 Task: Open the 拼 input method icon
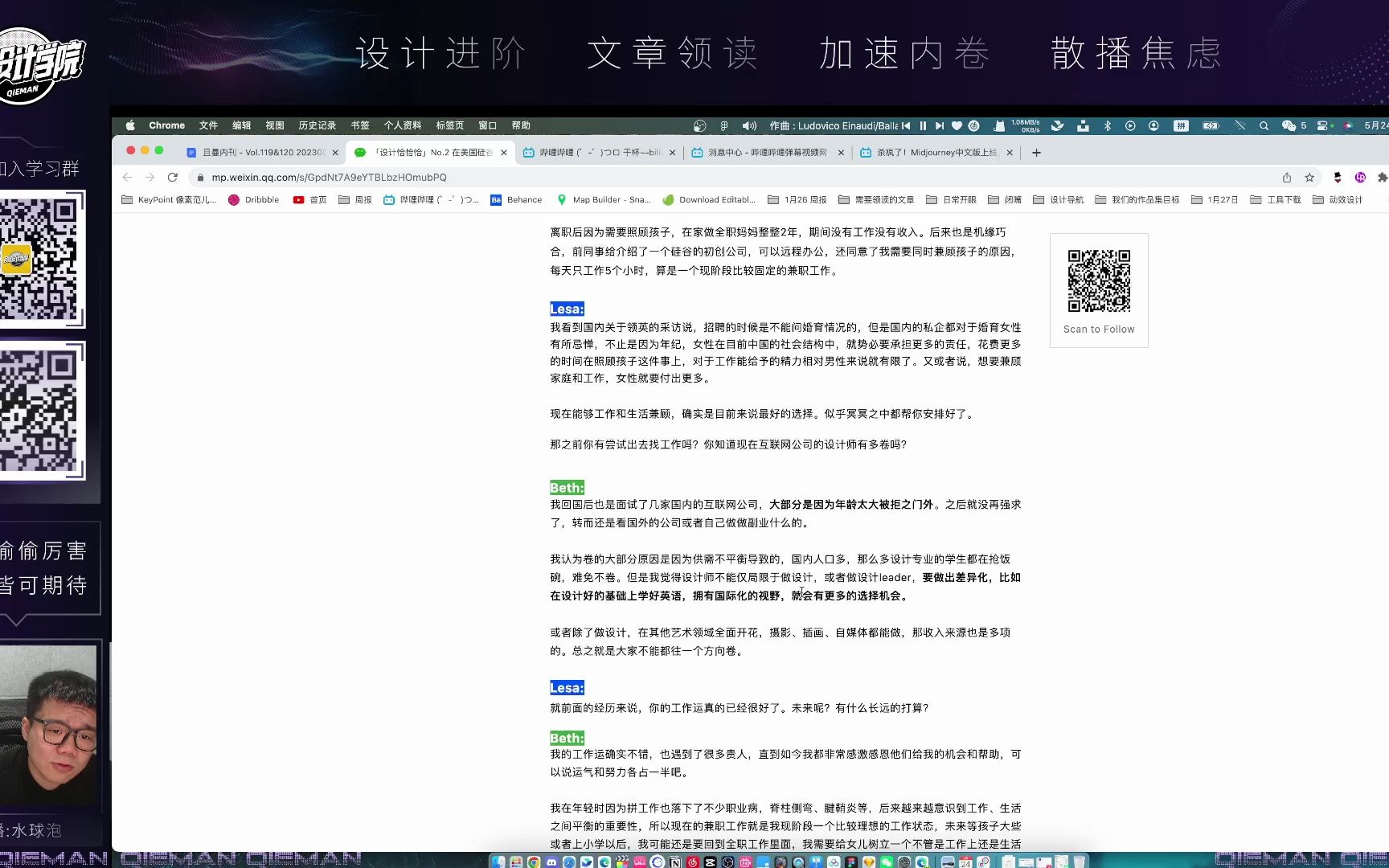1181,125
